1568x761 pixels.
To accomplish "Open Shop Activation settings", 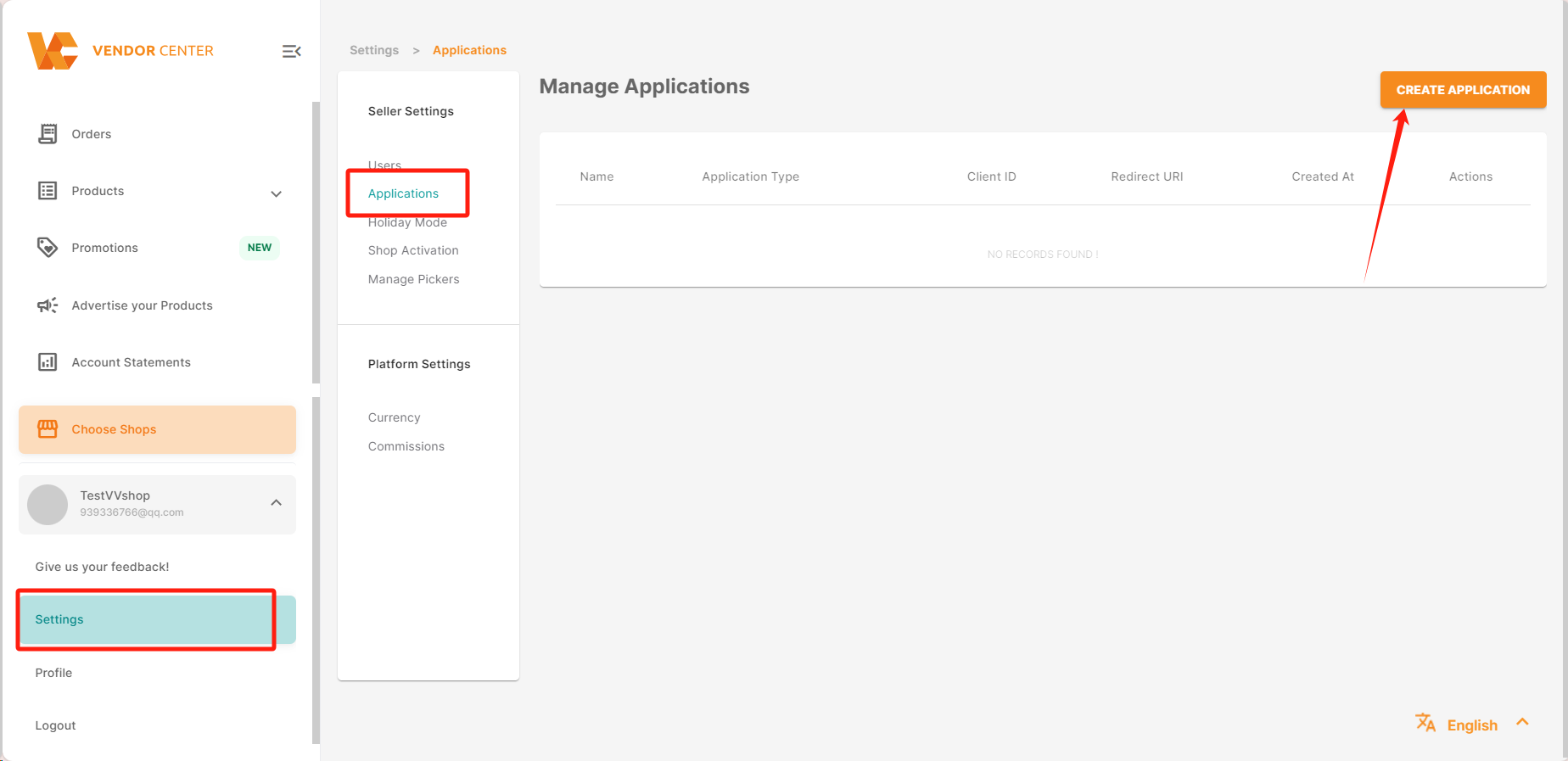I will pos(413,250).
